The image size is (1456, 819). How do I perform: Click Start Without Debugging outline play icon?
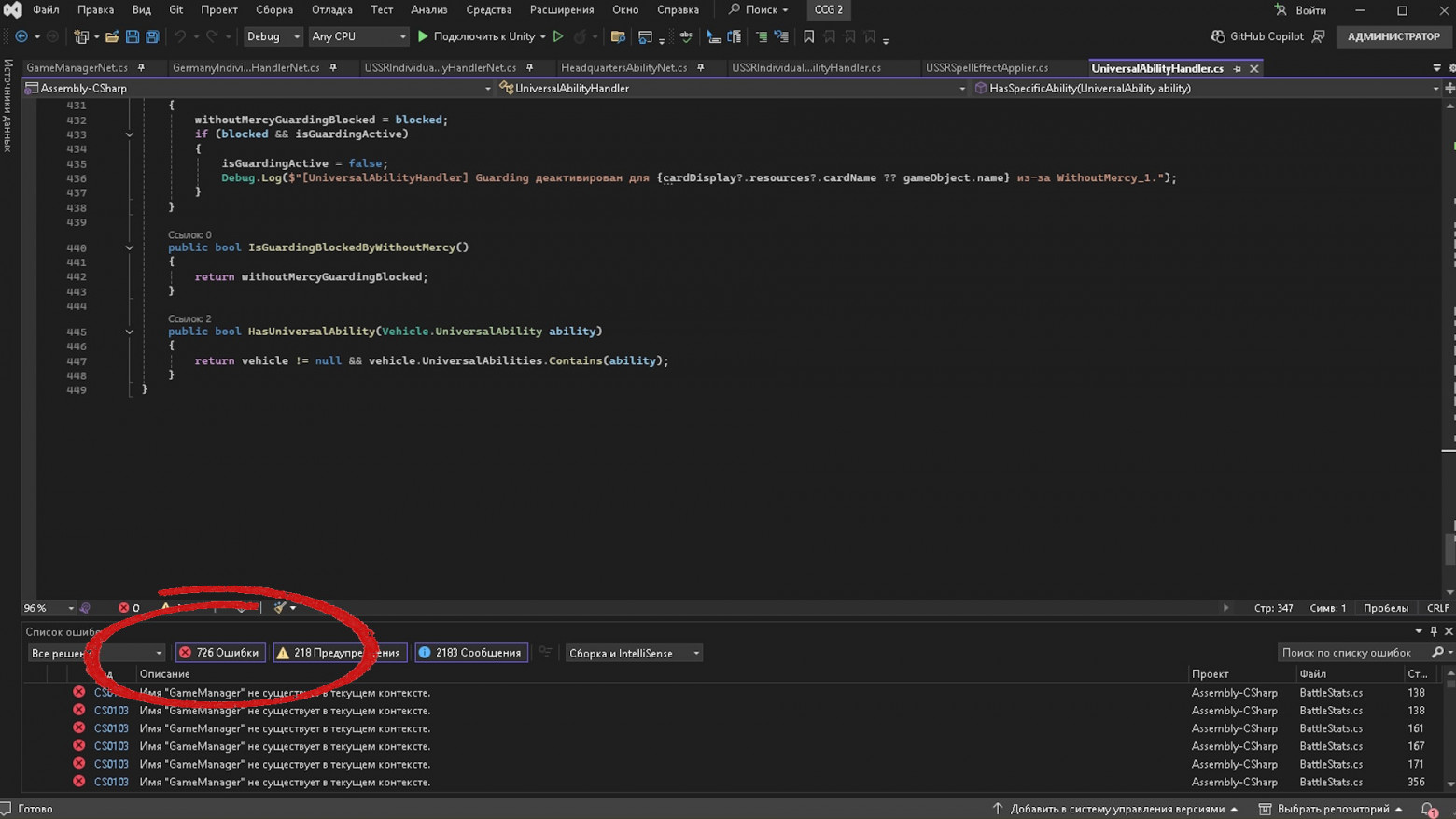558,36
